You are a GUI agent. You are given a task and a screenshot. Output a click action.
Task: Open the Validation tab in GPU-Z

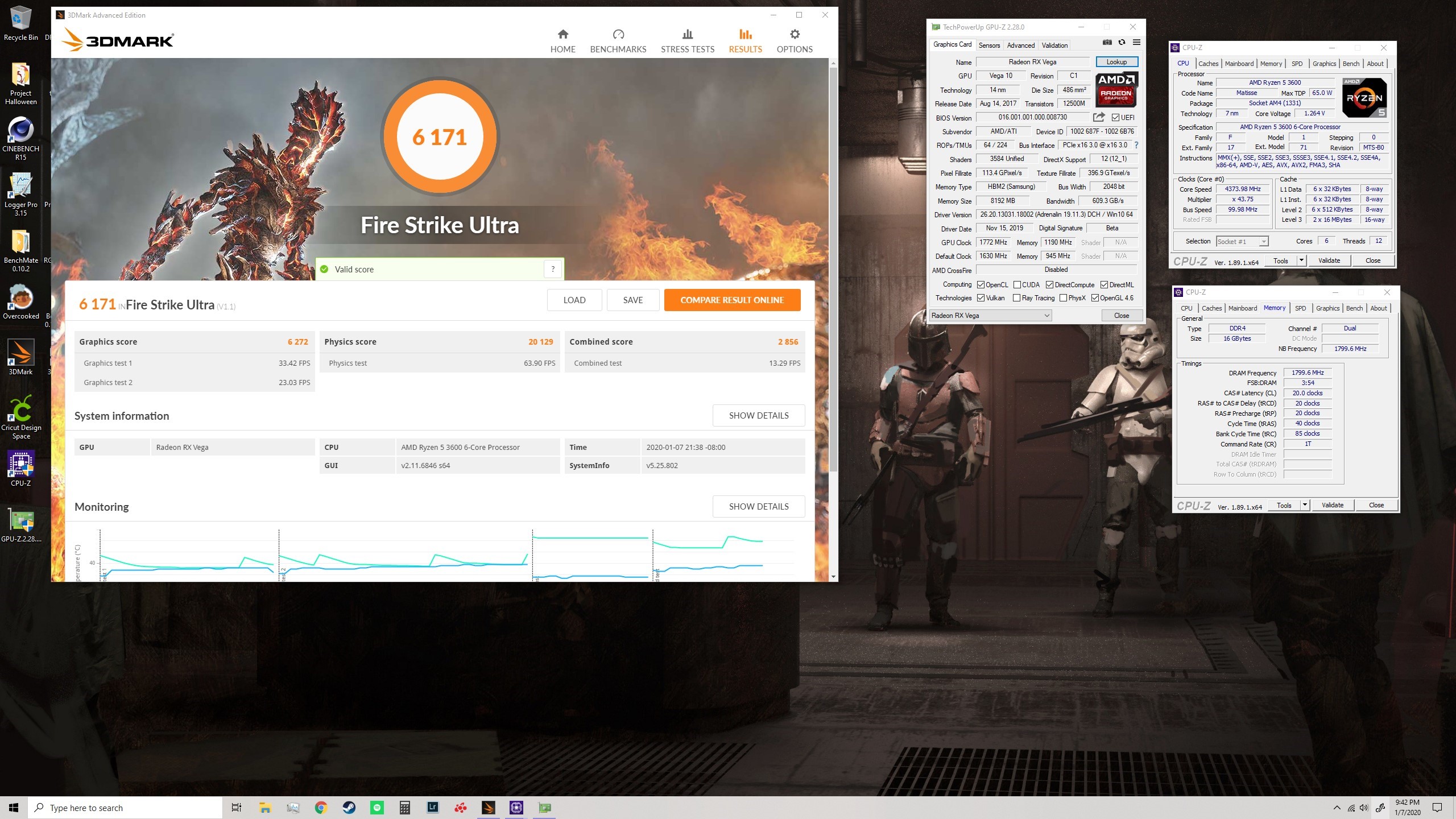(1054, 45)
